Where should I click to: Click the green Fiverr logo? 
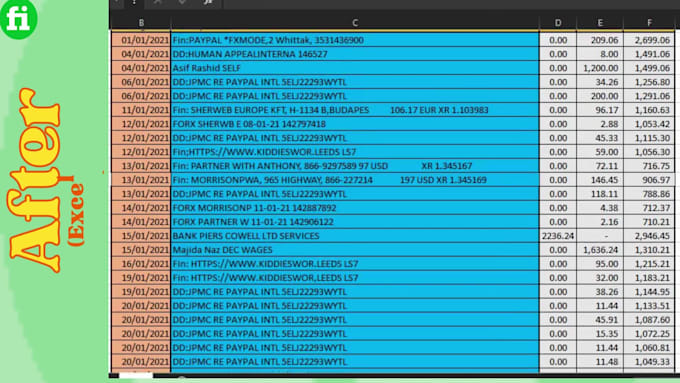[x=19, y=19]
